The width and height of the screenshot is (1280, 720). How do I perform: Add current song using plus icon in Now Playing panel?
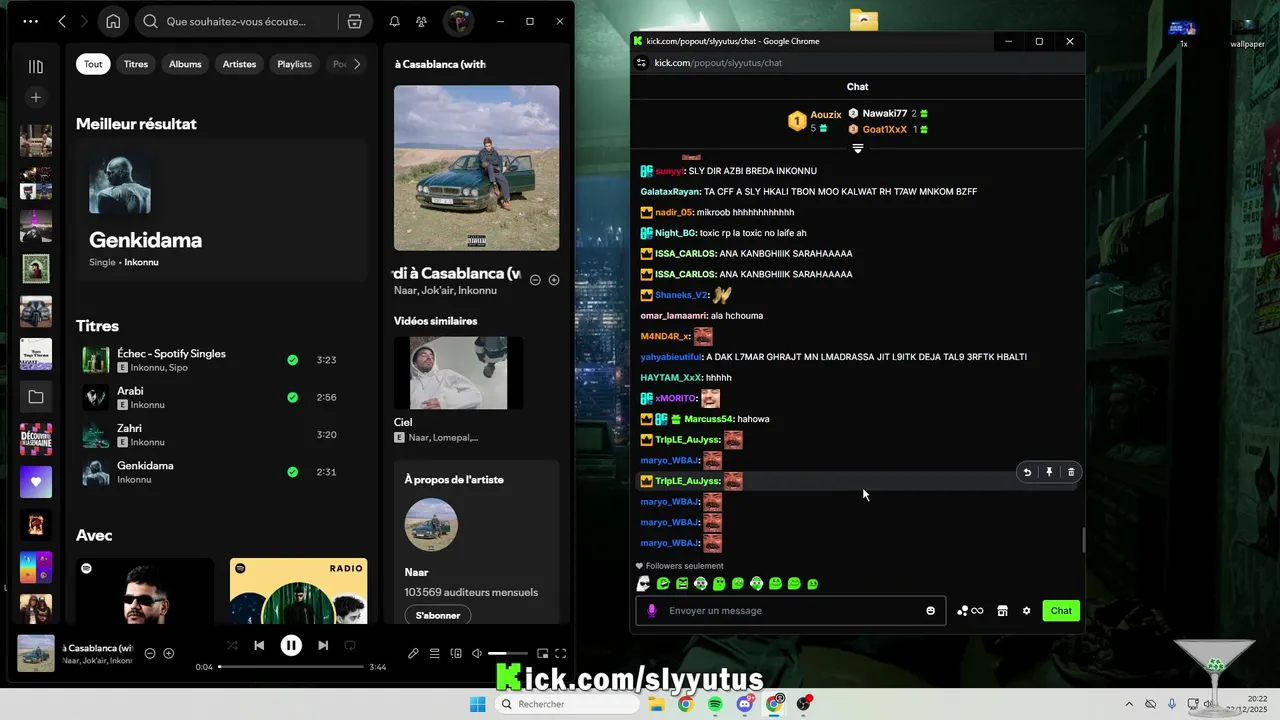pyautogui.click(x=554, y=280)
